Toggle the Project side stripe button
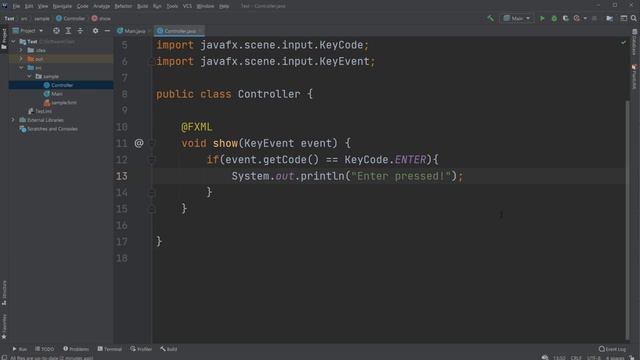This screenshot has width=640, height=360. (x=4, y=39)
